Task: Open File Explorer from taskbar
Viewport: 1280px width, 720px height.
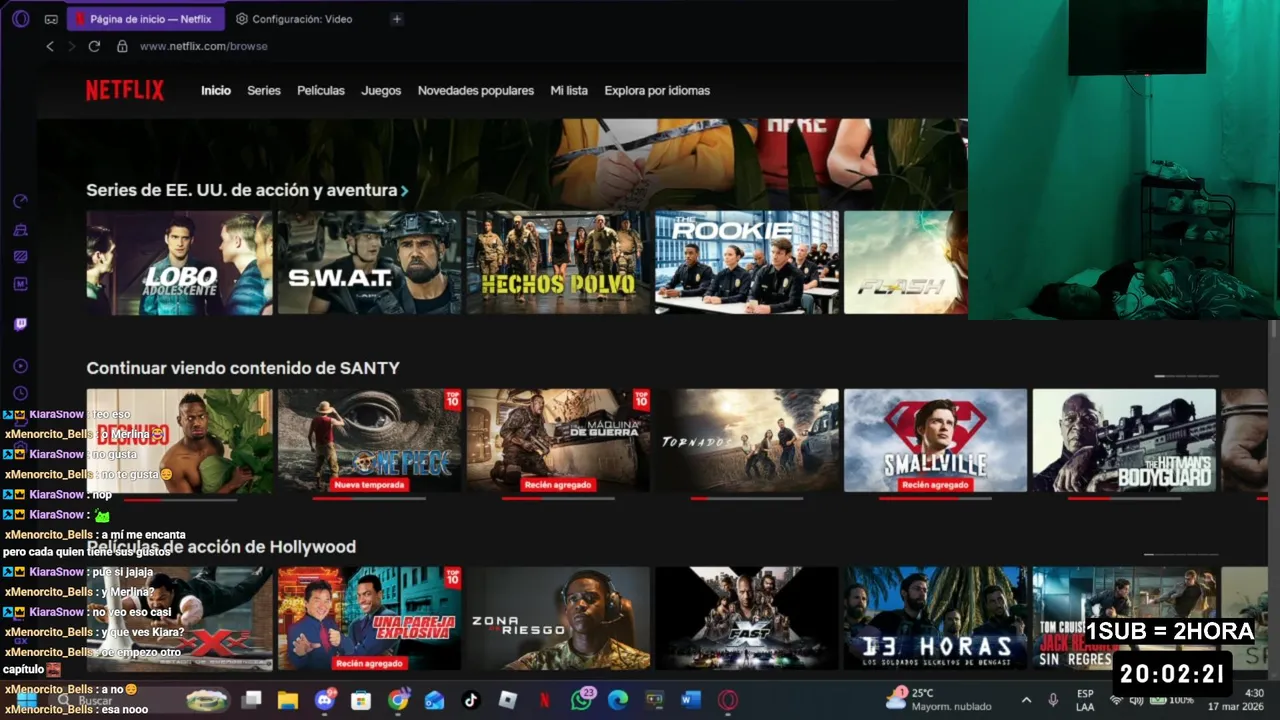Action: (x=288, y=700)
